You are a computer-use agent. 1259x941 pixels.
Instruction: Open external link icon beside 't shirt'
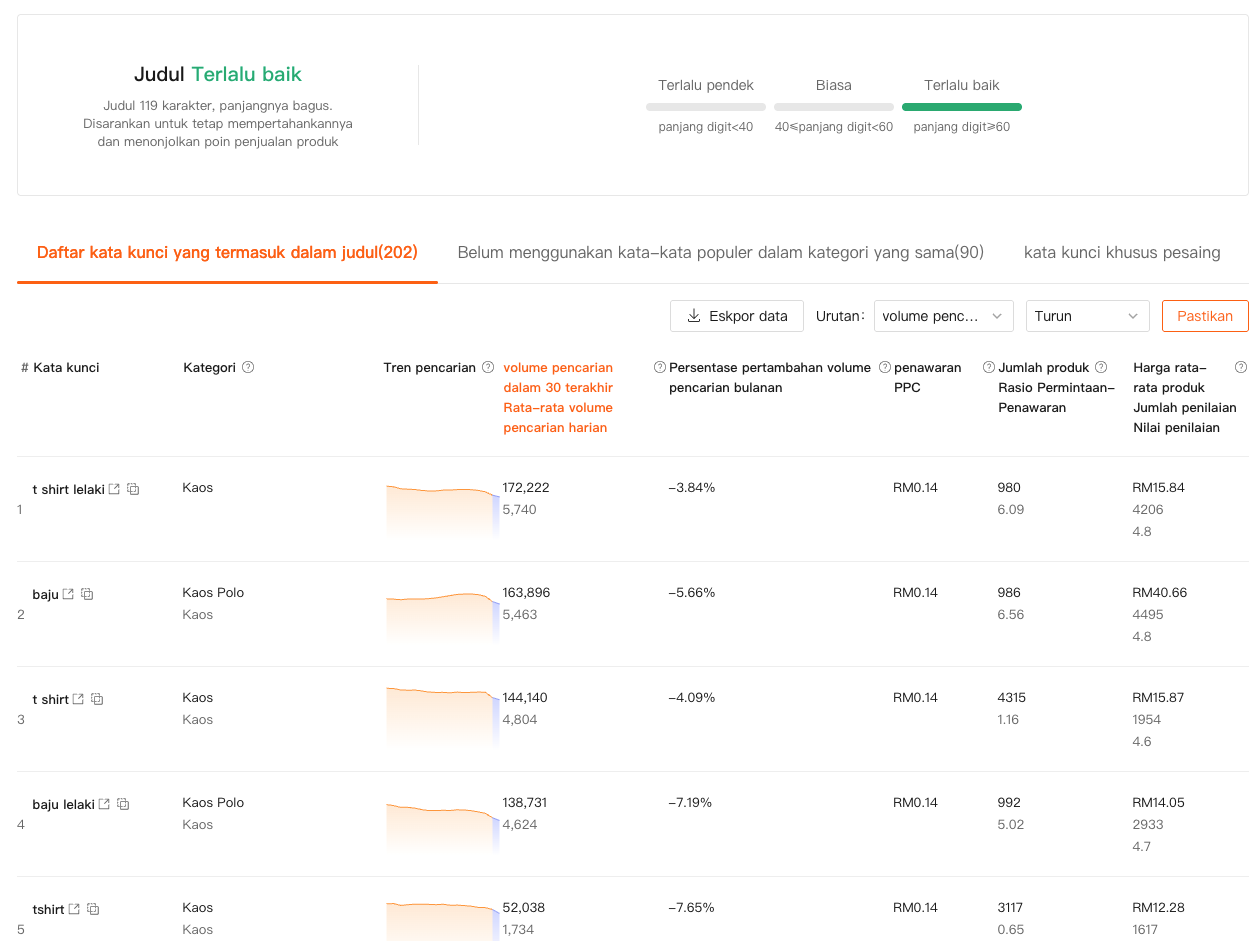[x=78, y=699]
